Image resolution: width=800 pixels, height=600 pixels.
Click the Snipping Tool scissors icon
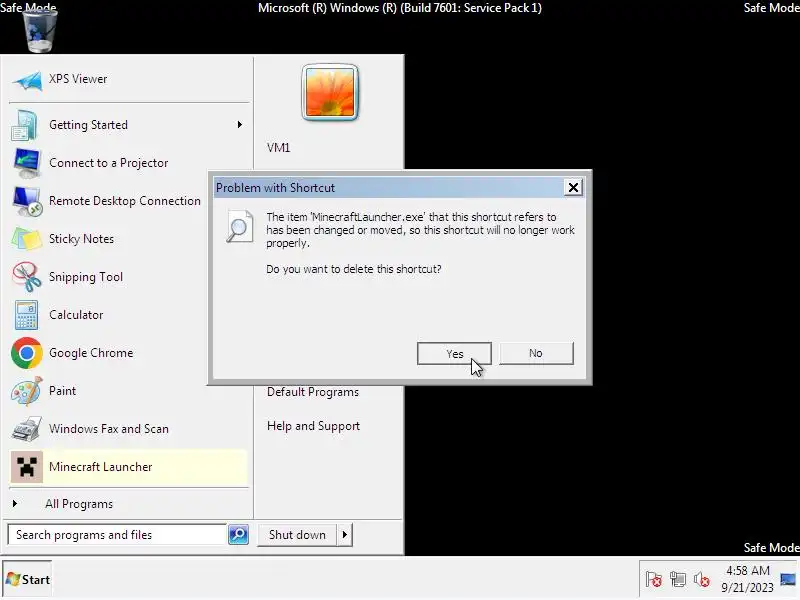coord(27,277)
